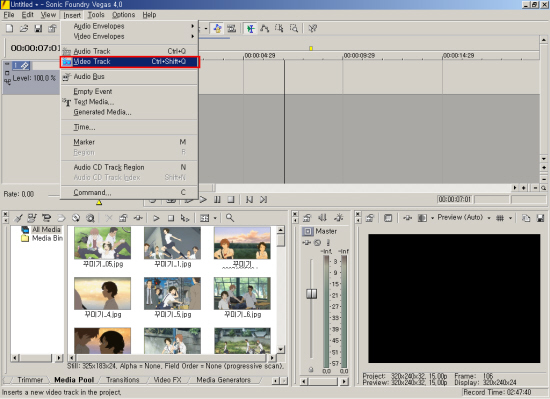Select All Media tree item
Viewport: 550px width, 399px height.
click(46, 230)
